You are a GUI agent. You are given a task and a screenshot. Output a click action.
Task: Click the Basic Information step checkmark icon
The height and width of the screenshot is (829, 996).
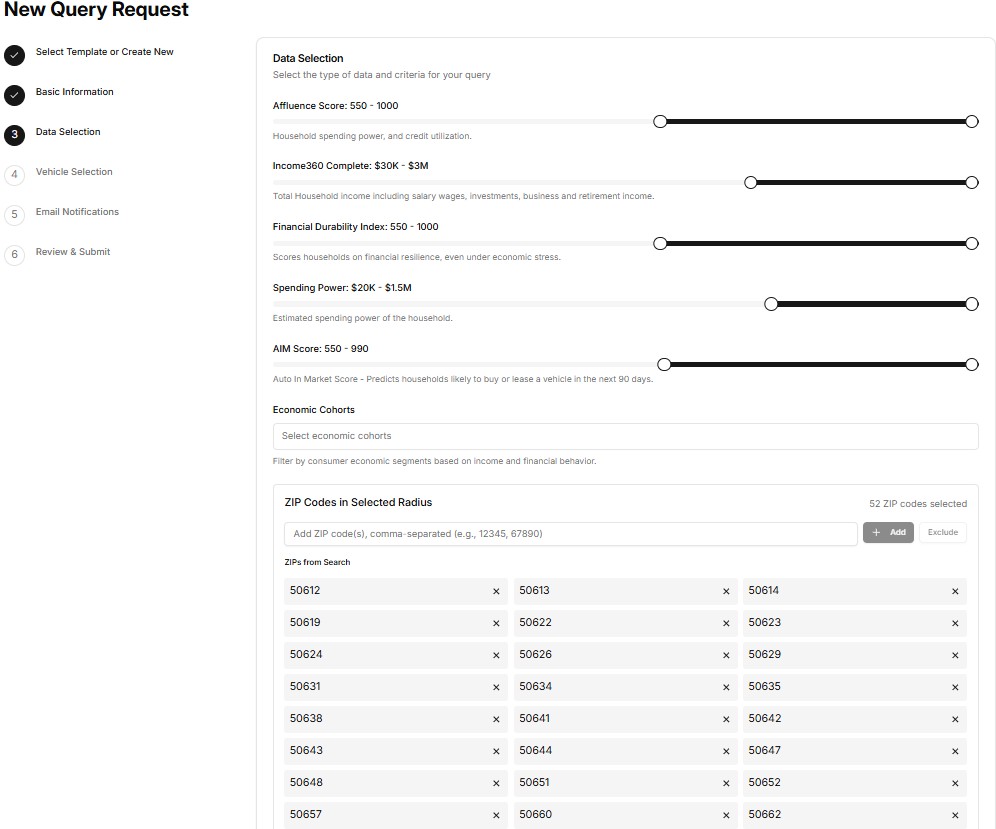(x=14, y=95)
